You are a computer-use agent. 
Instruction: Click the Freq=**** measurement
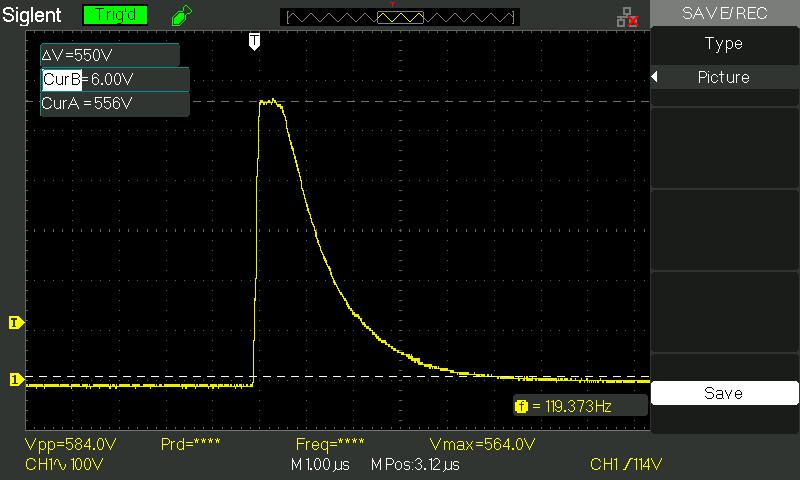coord(330,444)
